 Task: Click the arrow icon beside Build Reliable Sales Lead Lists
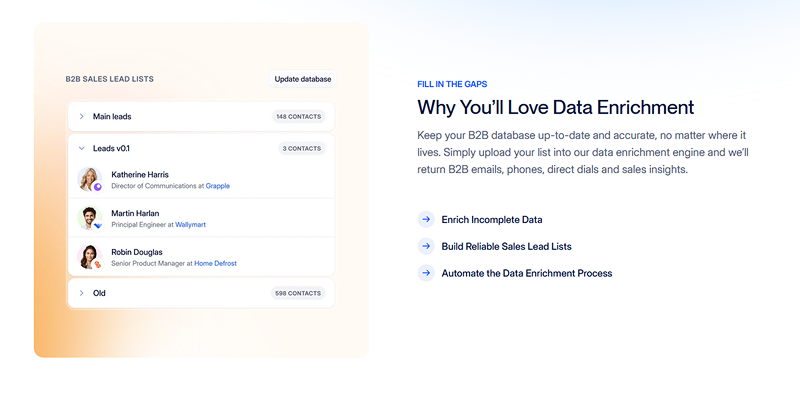coord(426,246)
